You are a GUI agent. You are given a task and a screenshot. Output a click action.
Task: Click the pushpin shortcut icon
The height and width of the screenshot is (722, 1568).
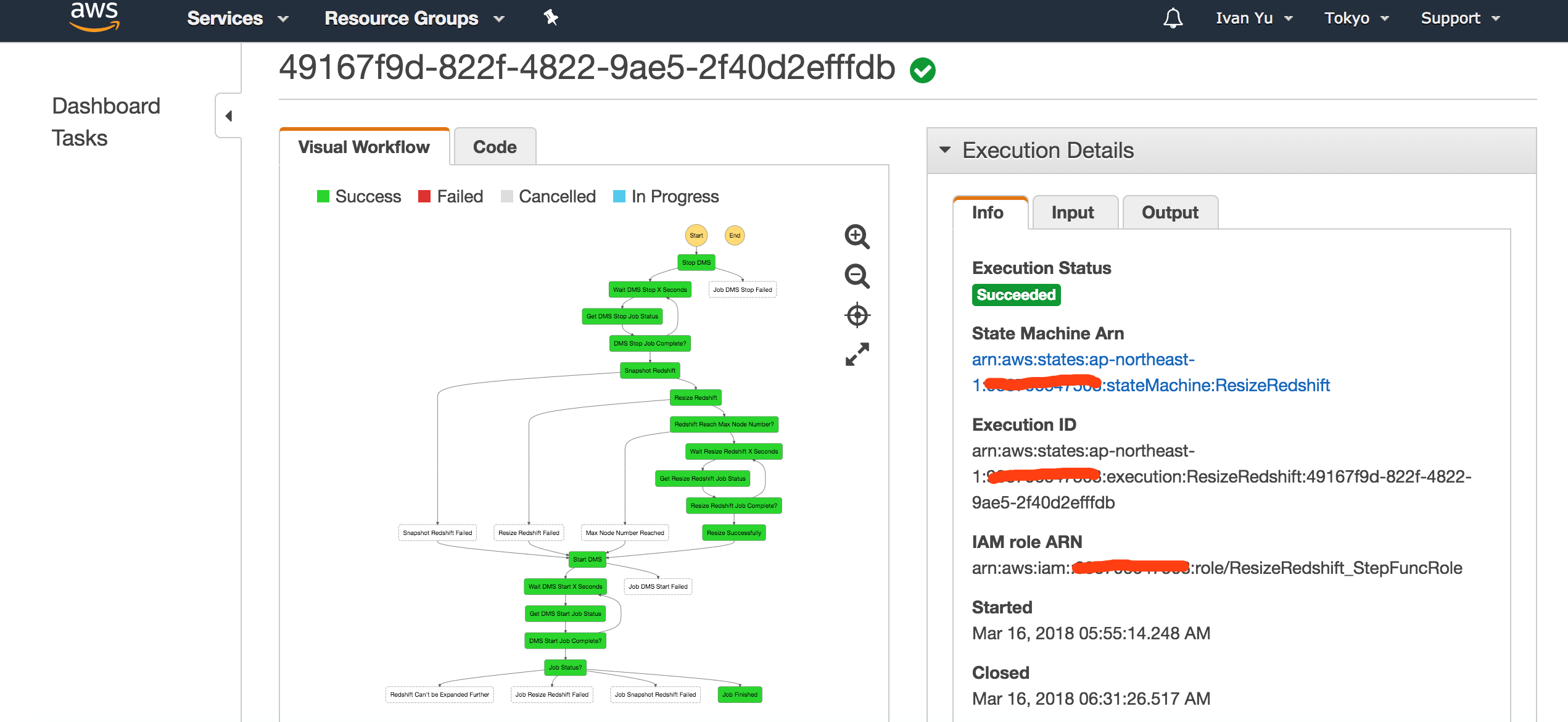(x=551, y=18)
